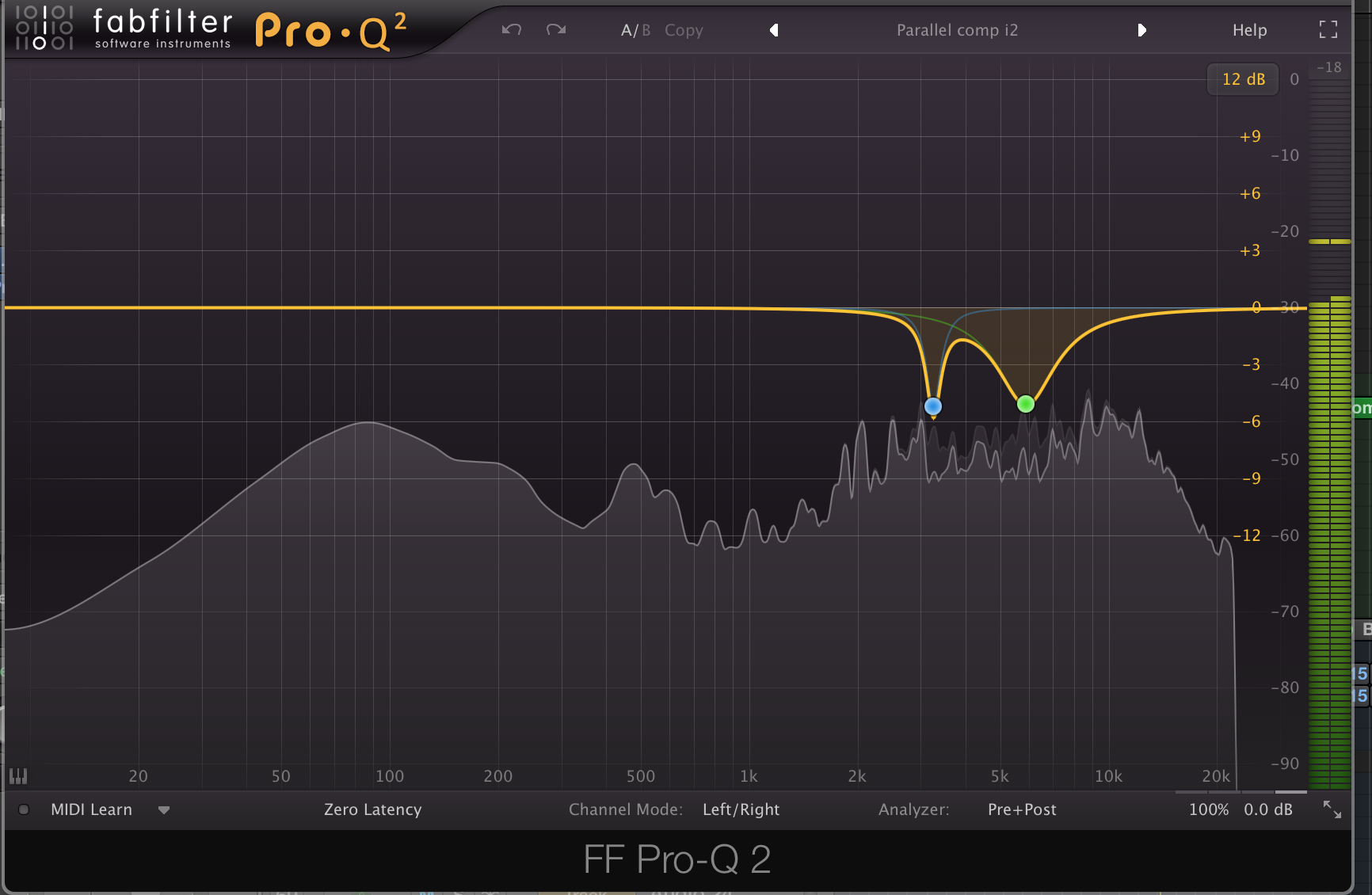Enable MIDI Learn
This screenshot has height=895, width=1372.
tap(91, 809)
